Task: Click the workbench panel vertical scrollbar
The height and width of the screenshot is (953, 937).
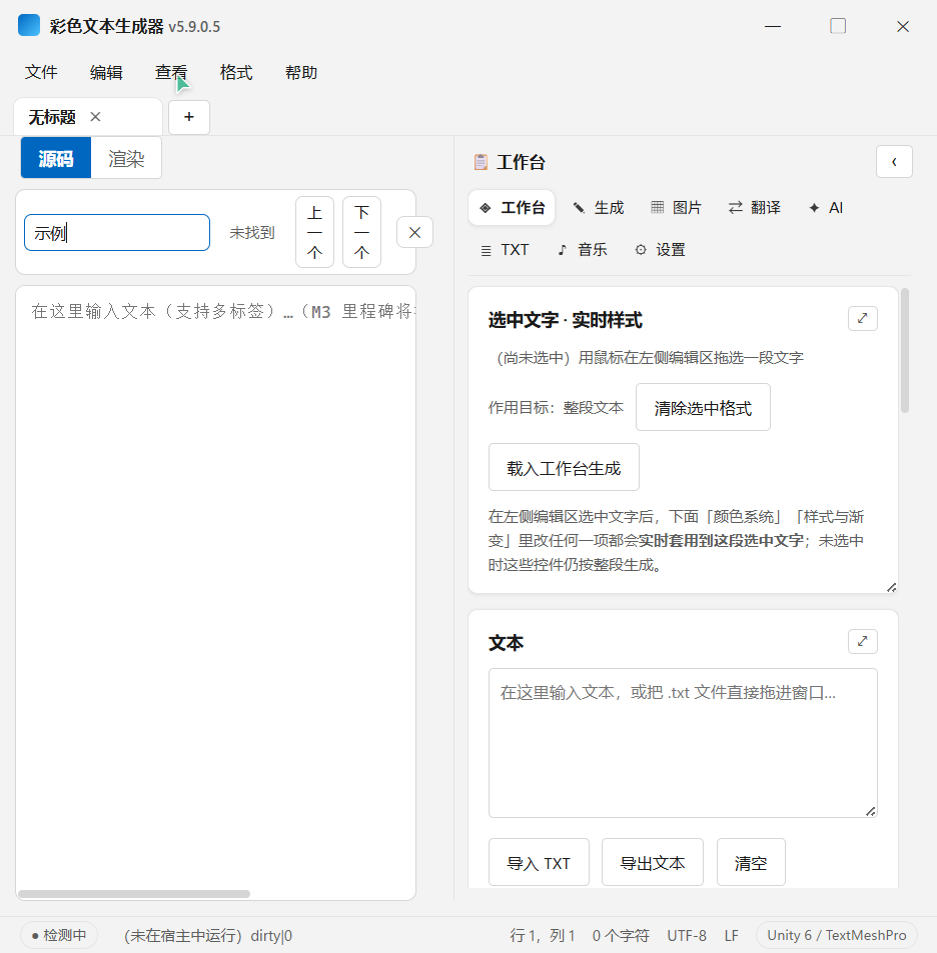Action: pyautogui.click(x=905, y=351)
